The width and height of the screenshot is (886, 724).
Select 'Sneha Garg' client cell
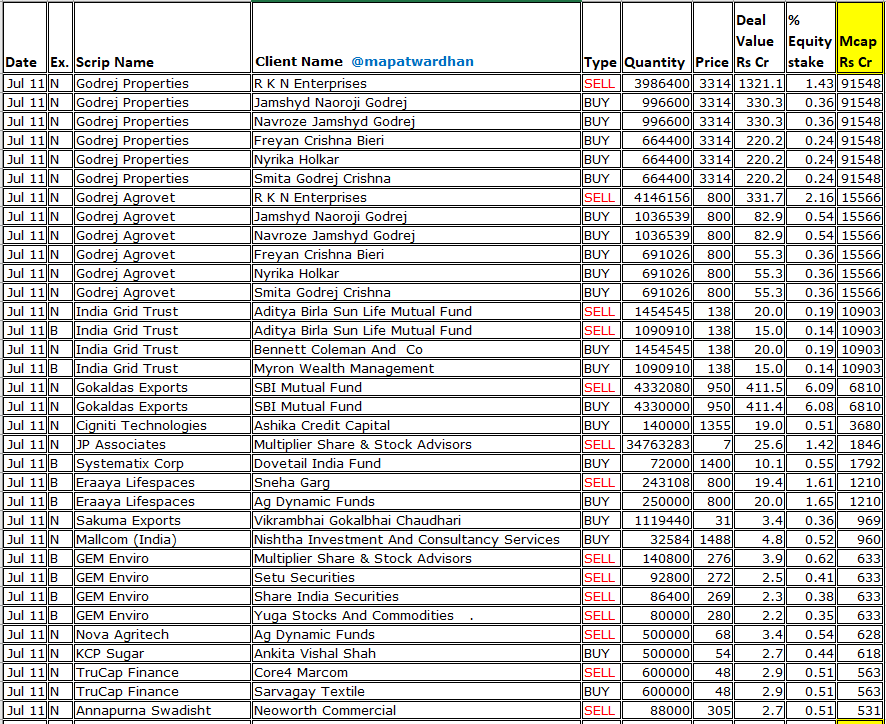[416, 483]
